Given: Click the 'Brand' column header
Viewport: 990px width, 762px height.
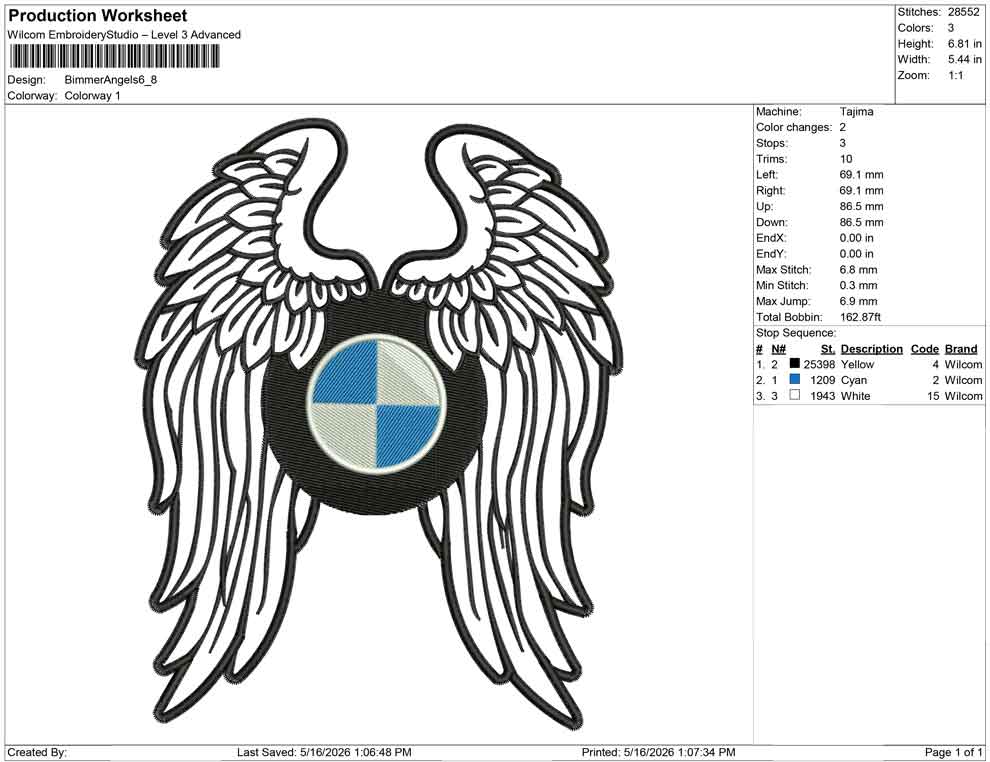Looking at the screenshot, I should pos(961,349).
